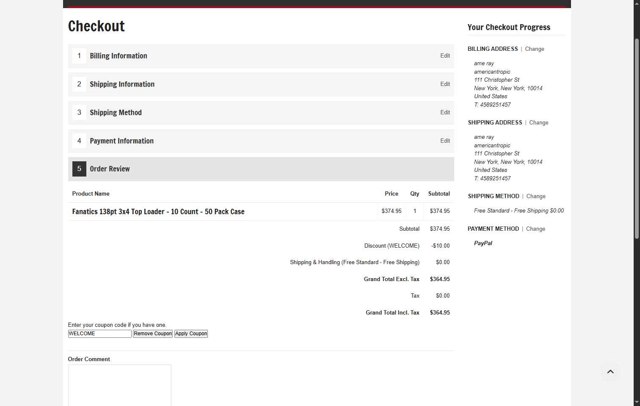Screen dimensions: 640x406
Task: Edit Shipping Information
Action: [445, 84]
